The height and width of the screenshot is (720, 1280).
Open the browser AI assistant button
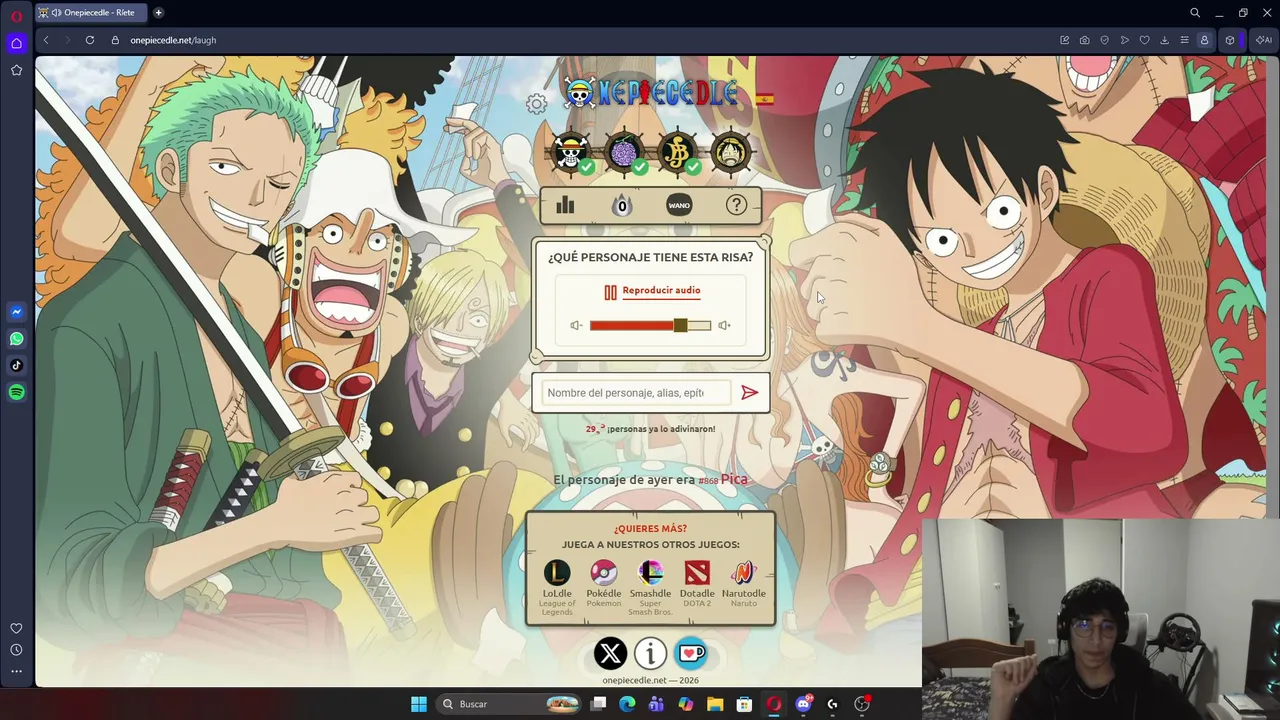[1264, 40]
